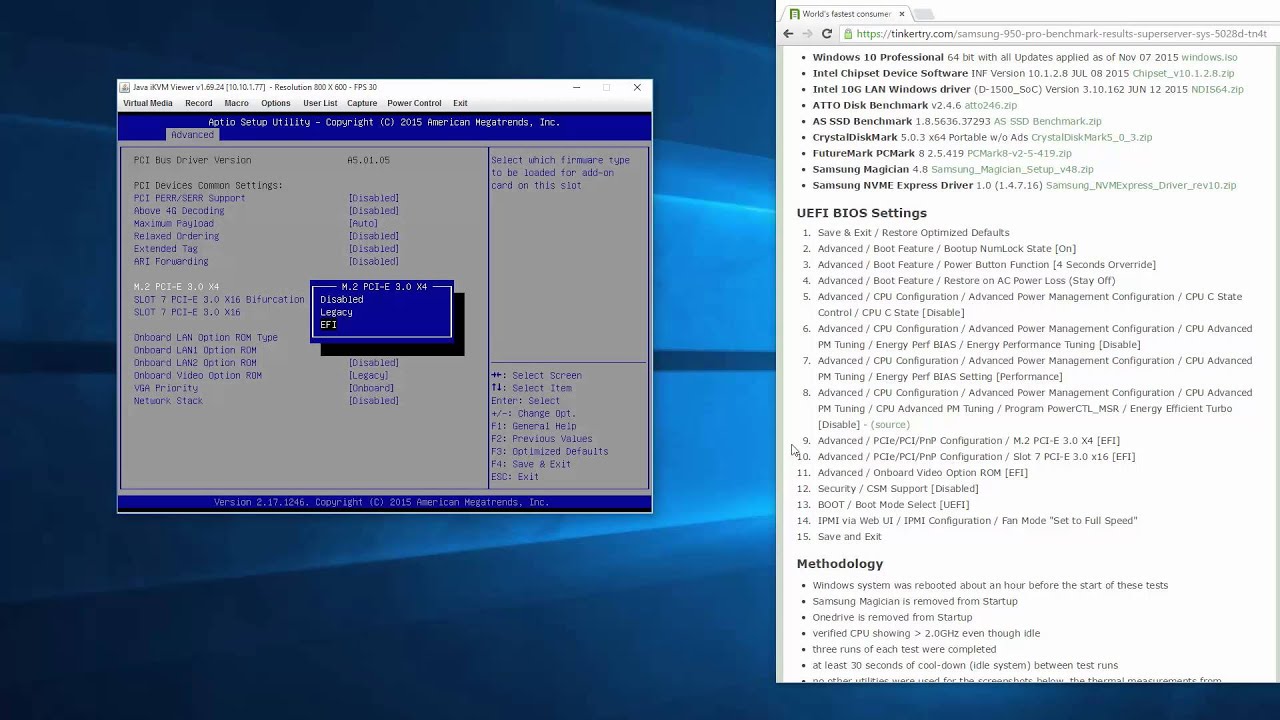Viewport: 1280px width, 720px height.
Task: Open Samsung_Magician_Setup_v48.zip link
Action: click(1012, 169)
